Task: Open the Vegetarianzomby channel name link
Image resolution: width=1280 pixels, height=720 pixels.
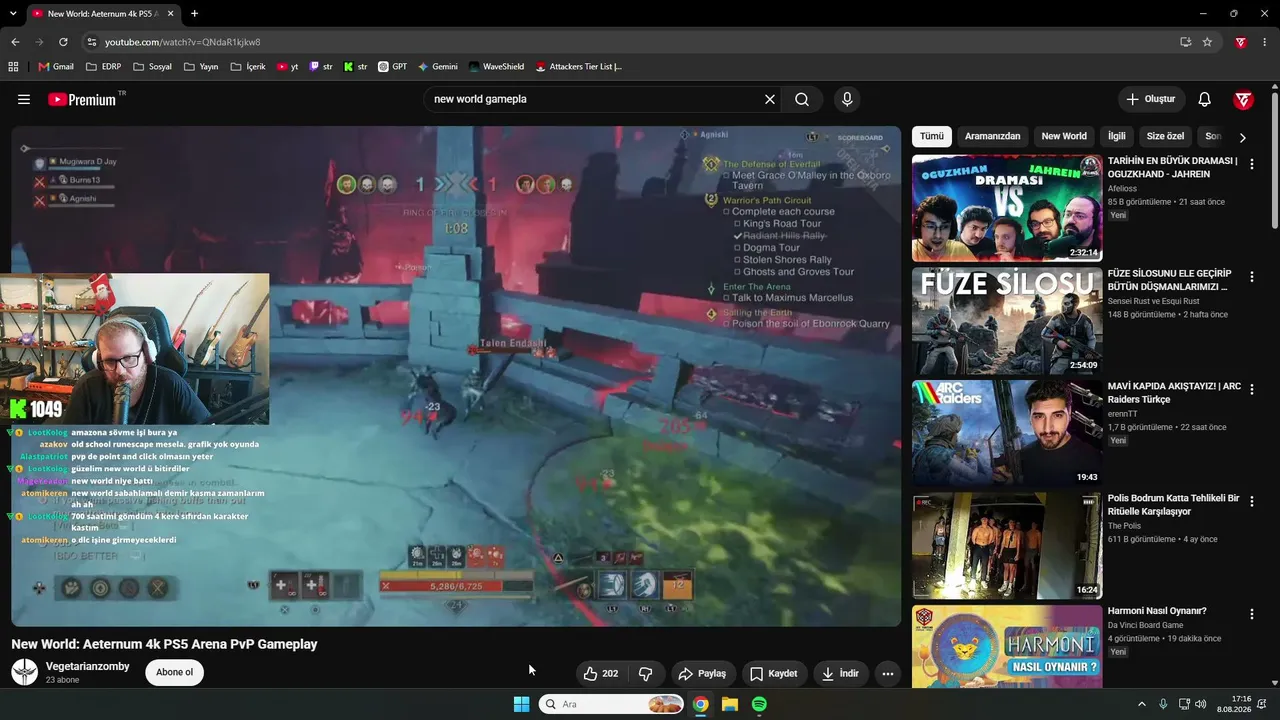Action: tap(88, 666)
